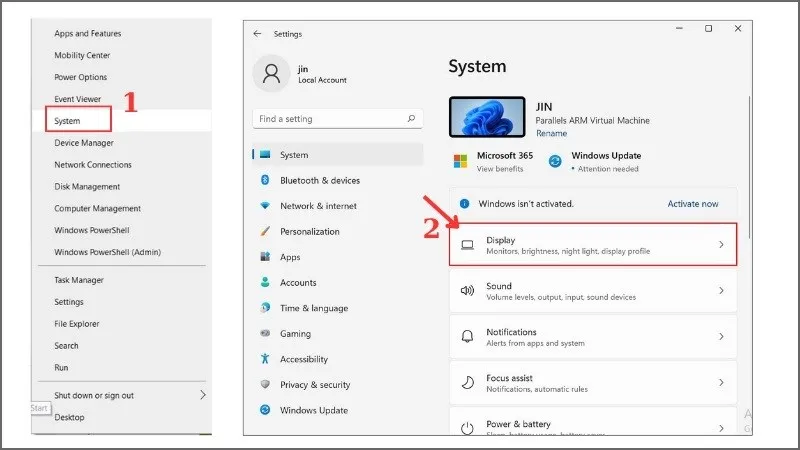Select System in the Win+X menu
This screenshot has width=800, height=450.
point(68,121)
